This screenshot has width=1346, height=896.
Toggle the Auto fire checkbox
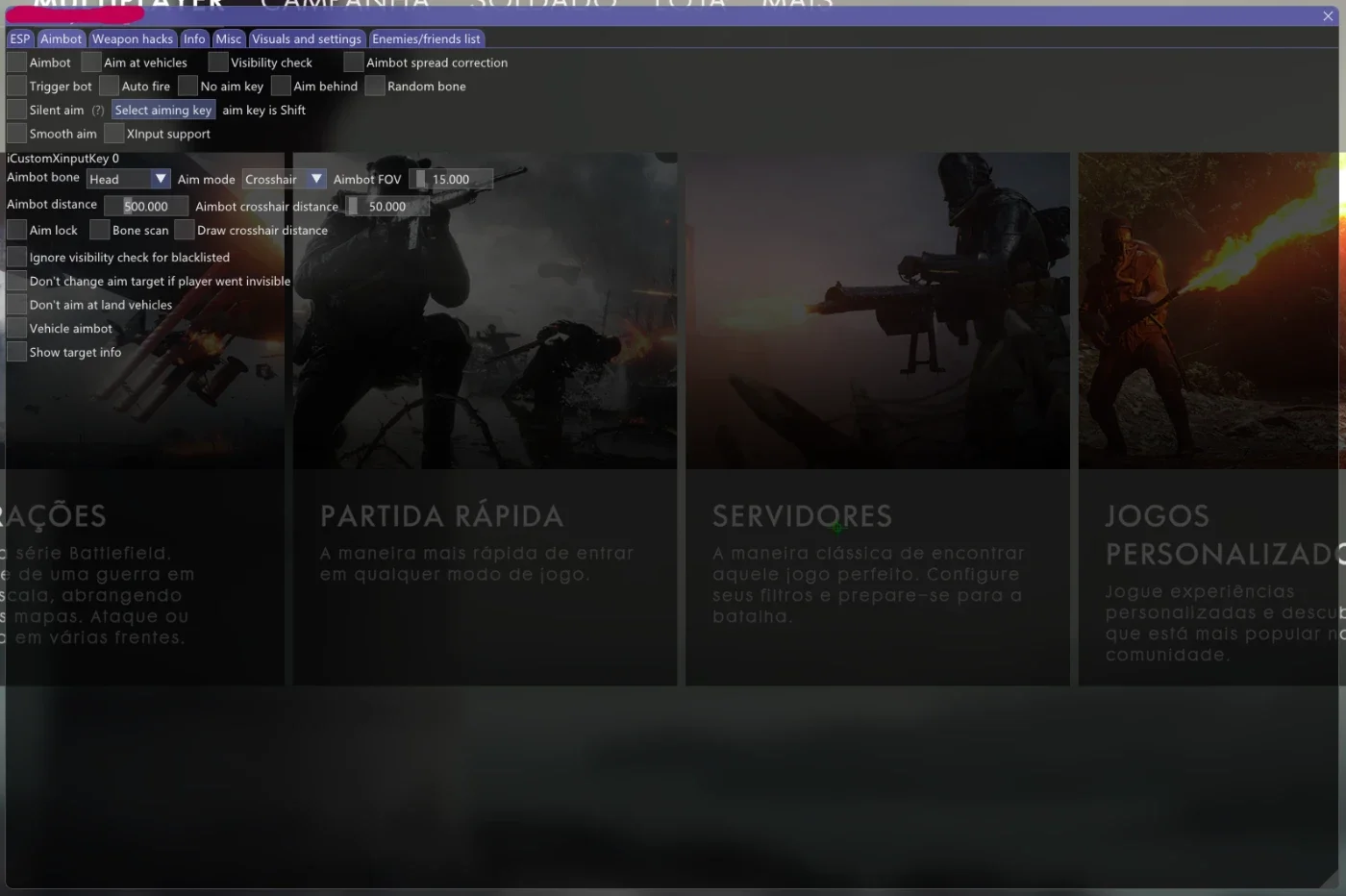point(109,87)
